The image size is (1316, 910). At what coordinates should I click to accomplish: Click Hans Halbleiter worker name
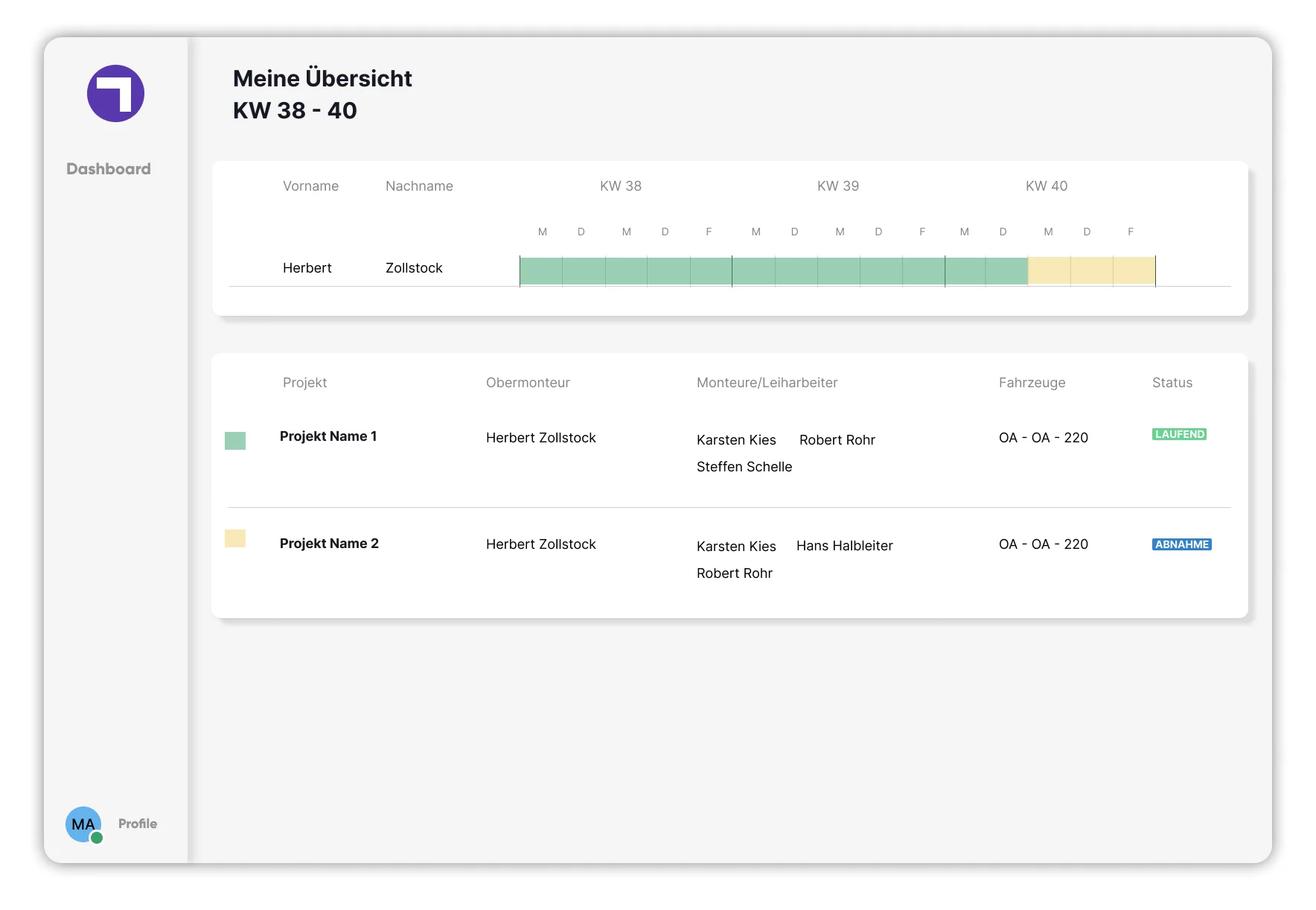[x=845, y=546]
